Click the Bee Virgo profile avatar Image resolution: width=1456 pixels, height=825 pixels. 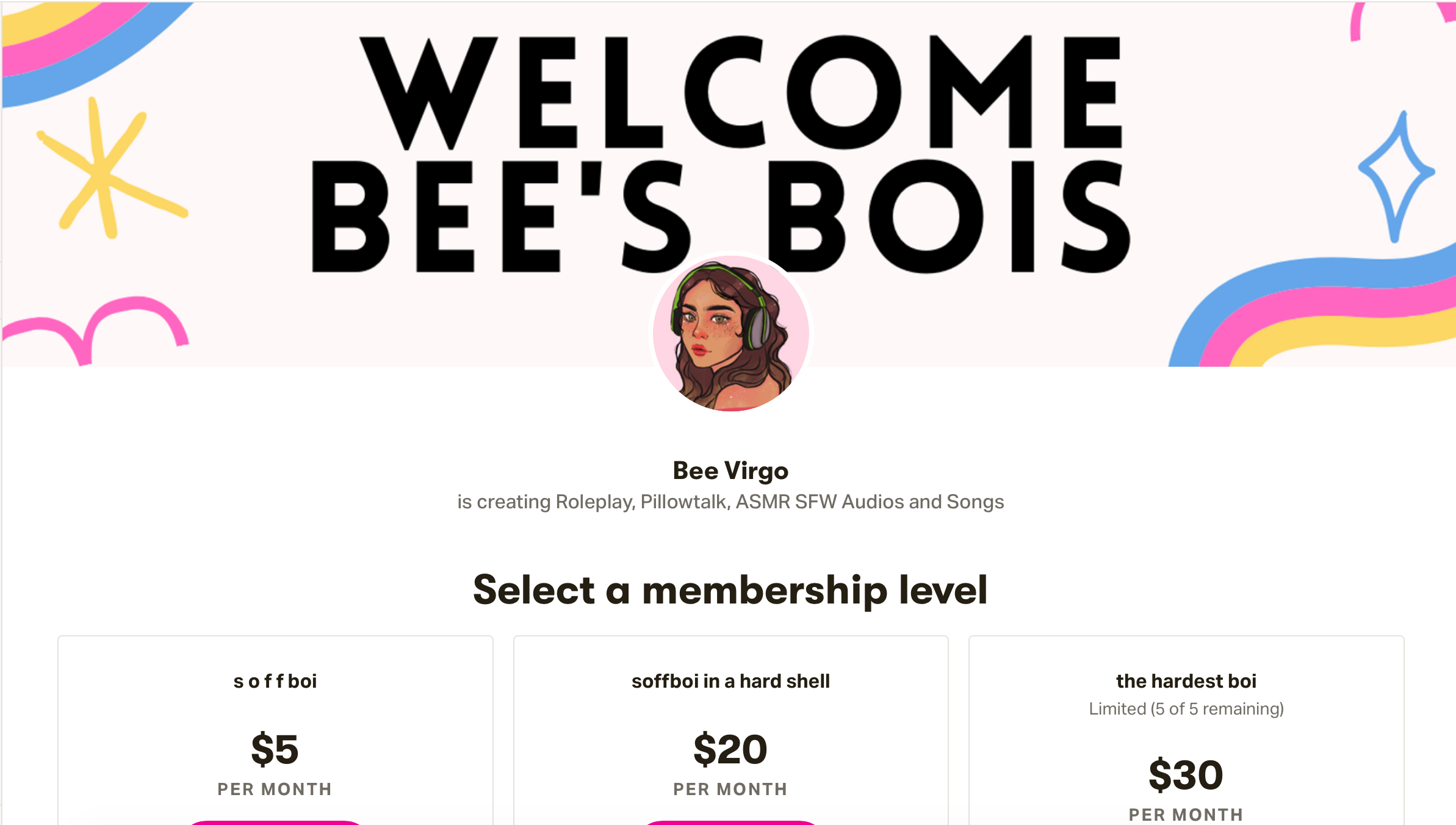click(x=730, y=333)
